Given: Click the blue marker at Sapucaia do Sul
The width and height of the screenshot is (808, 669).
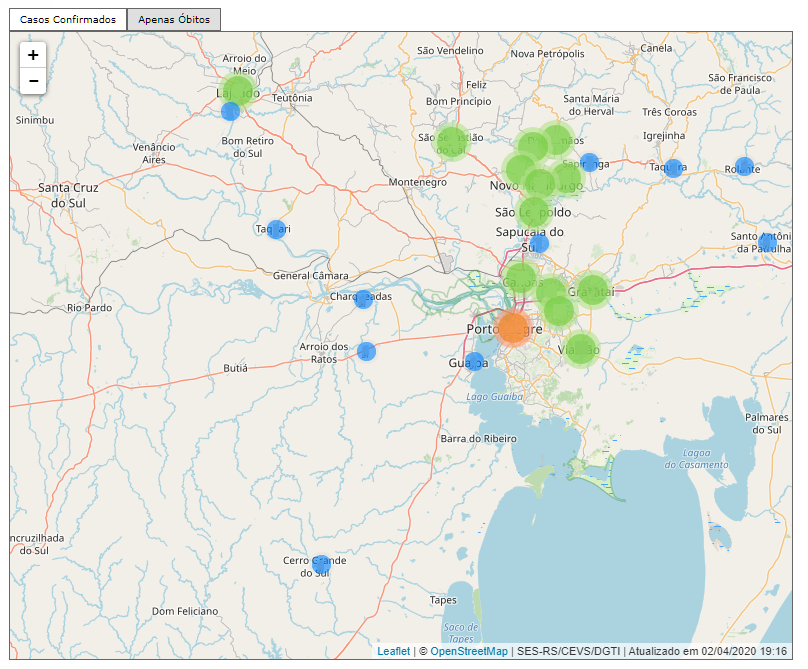Looking at the screenshot, I should [539, 243].
